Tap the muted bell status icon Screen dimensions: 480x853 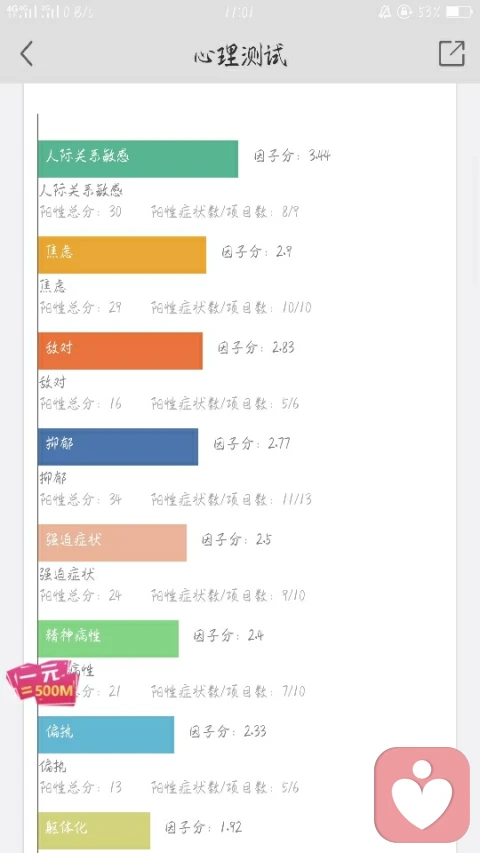click(385, 12)
